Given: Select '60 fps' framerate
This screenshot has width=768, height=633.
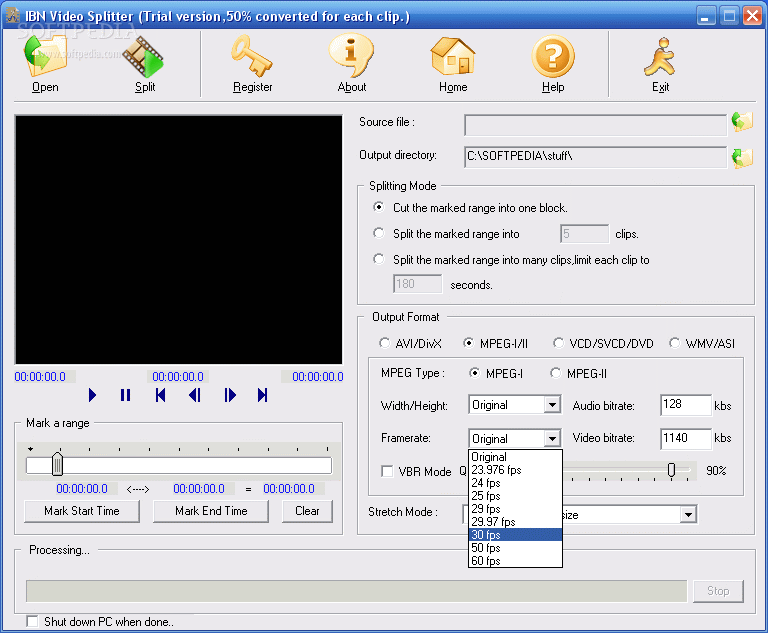Looking at the screenshot, I should tap(515, 560).
